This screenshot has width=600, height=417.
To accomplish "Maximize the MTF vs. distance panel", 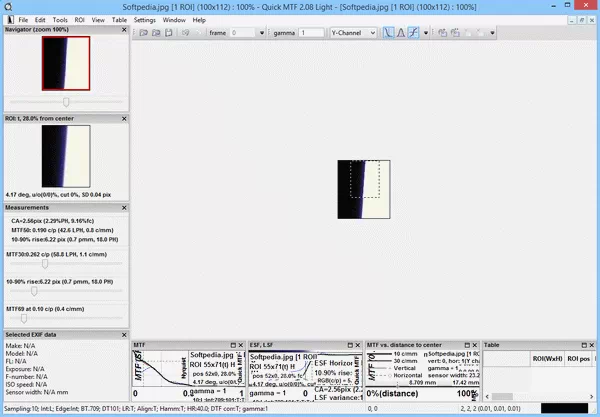I will (467, 345).
